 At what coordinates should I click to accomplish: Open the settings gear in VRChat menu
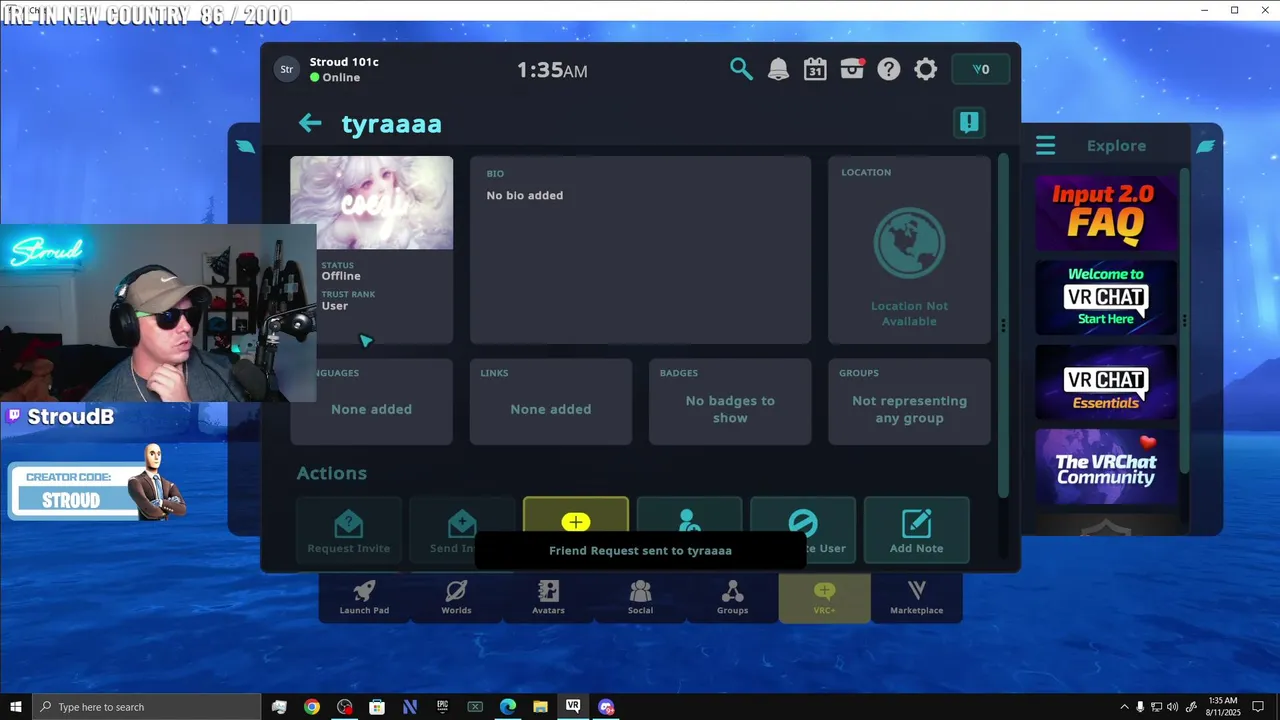click(926, 69)
